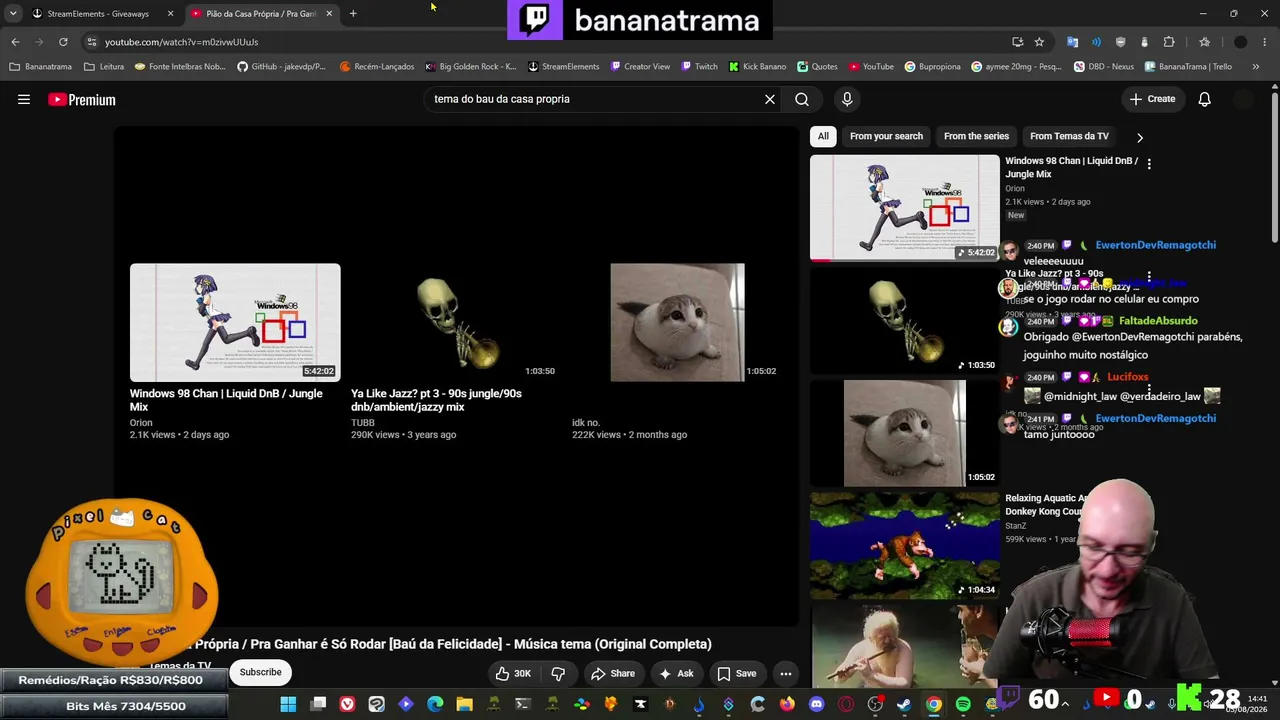Open the Kick Banano bookmark
This screenshot has width=1280, height=720.
coord(757,67)
